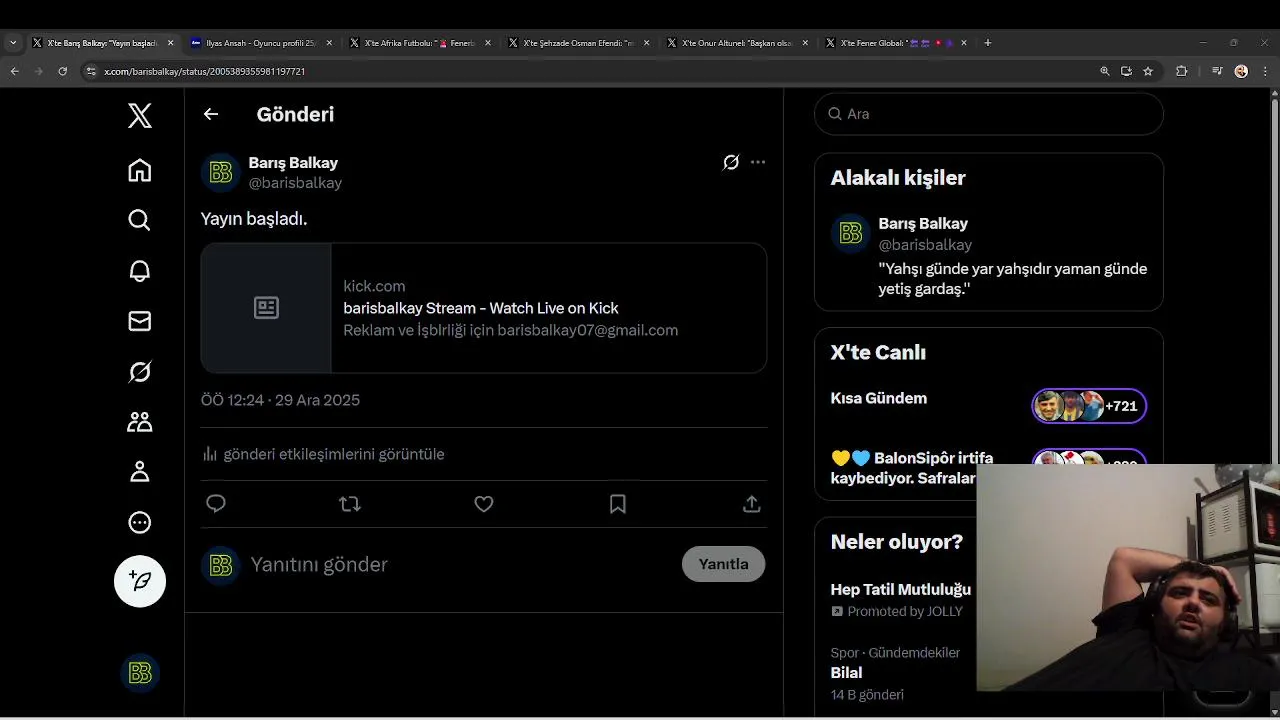The image size is (1280, 720).
Task: Switch to the Afrika Futbolu tab
Action: pyautogui.click(x=418, y=43)
